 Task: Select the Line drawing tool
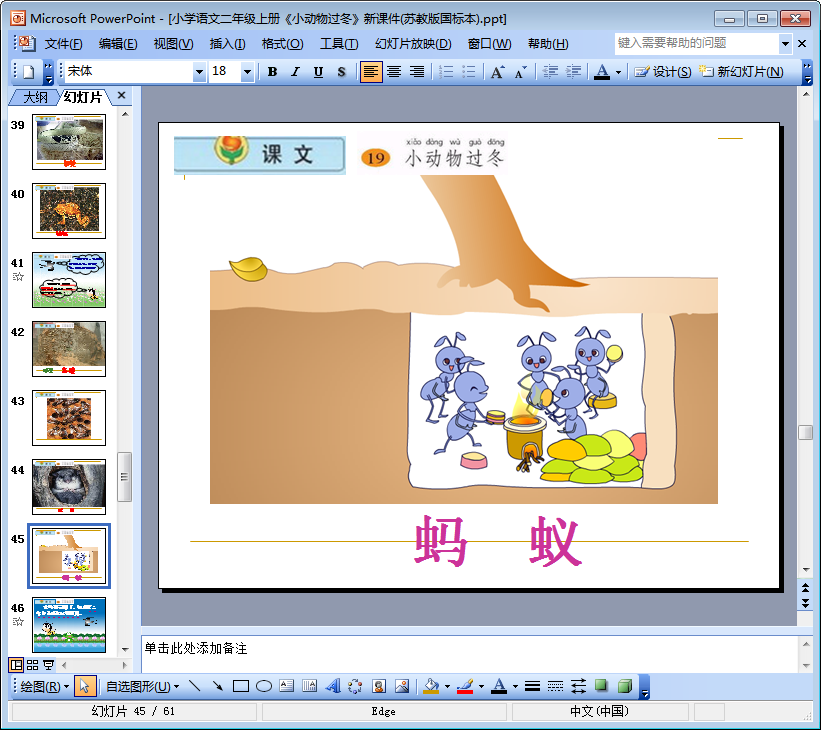[194, 686]
